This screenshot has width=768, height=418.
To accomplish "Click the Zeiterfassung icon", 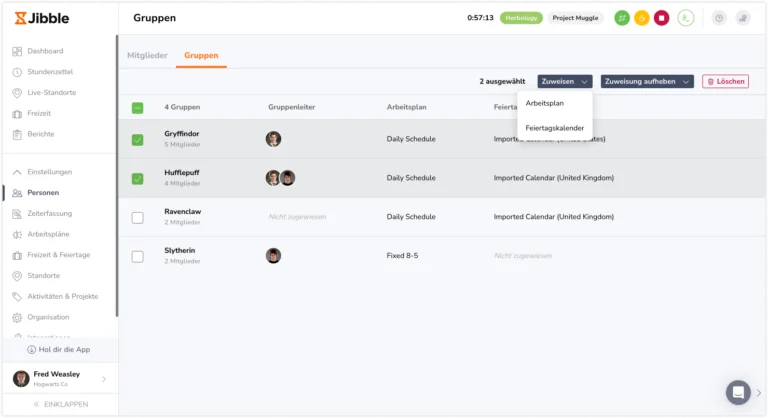I will (x=17, y=214).
